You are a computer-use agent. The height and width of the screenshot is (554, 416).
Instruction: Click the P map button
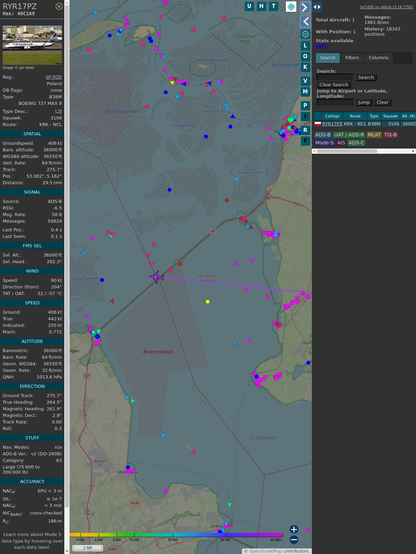point(305,105)
